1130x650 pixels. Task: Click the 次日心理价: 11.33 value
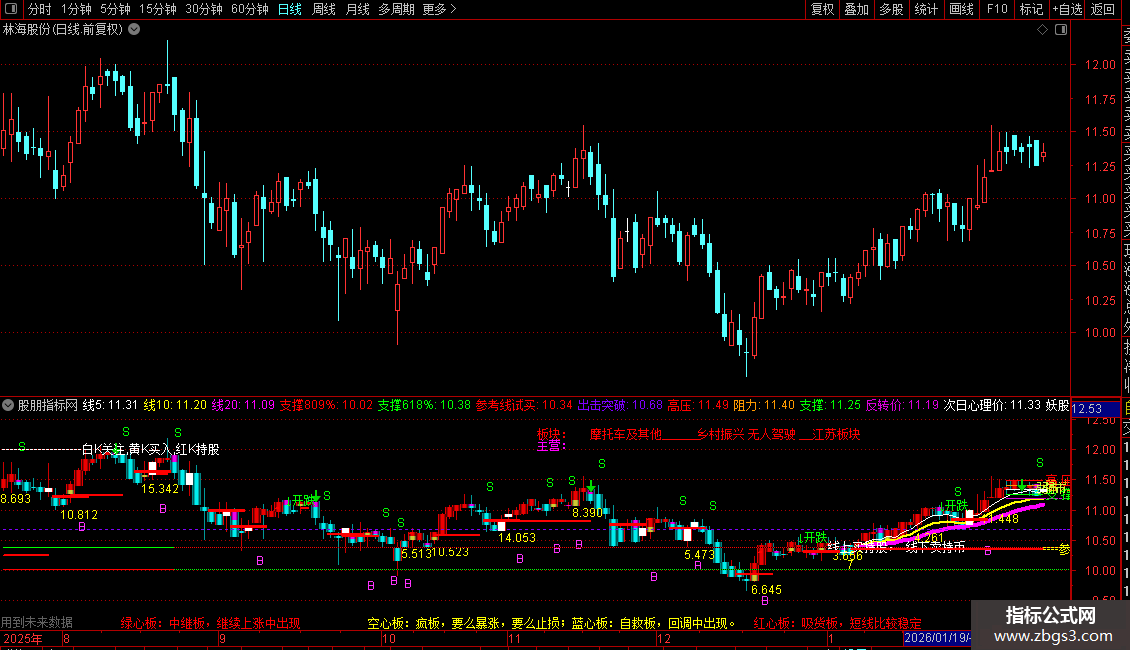point(992,405)
